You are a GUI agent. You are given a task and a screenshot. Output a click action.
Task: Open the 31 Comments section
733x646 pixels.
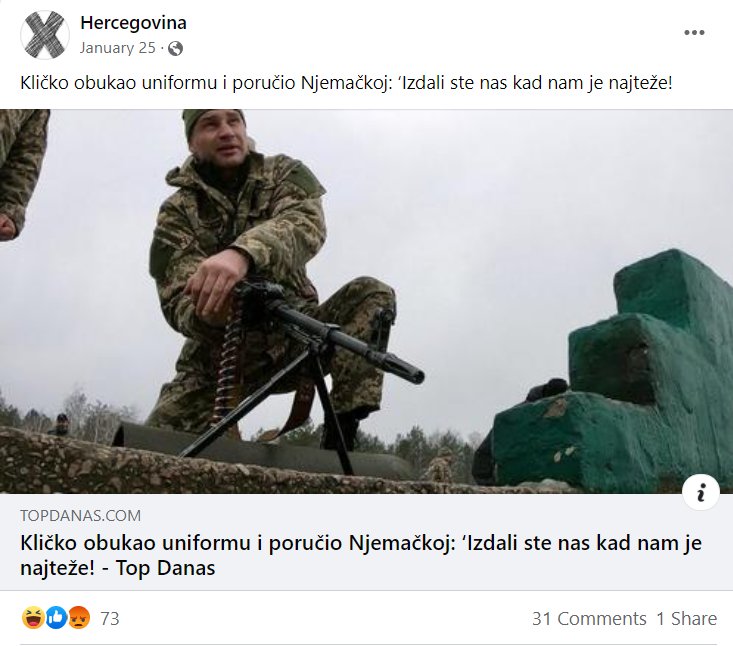point(589,618)
